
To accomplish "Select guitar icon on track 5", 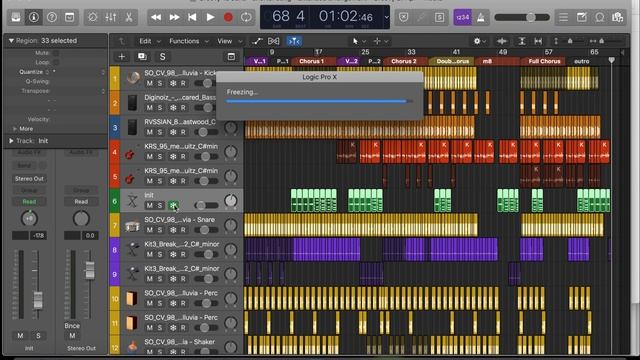I will pyautogui.click(x=131, y=178).
